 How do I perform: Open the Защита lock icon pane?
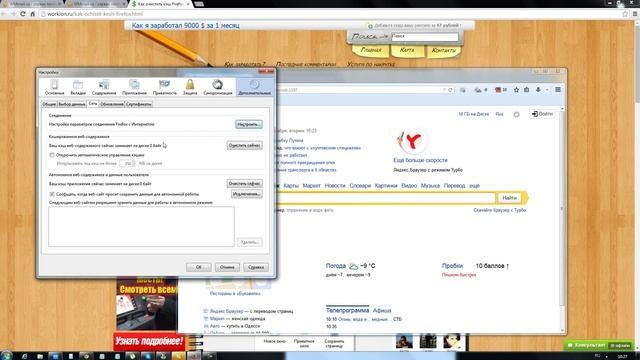190,87
